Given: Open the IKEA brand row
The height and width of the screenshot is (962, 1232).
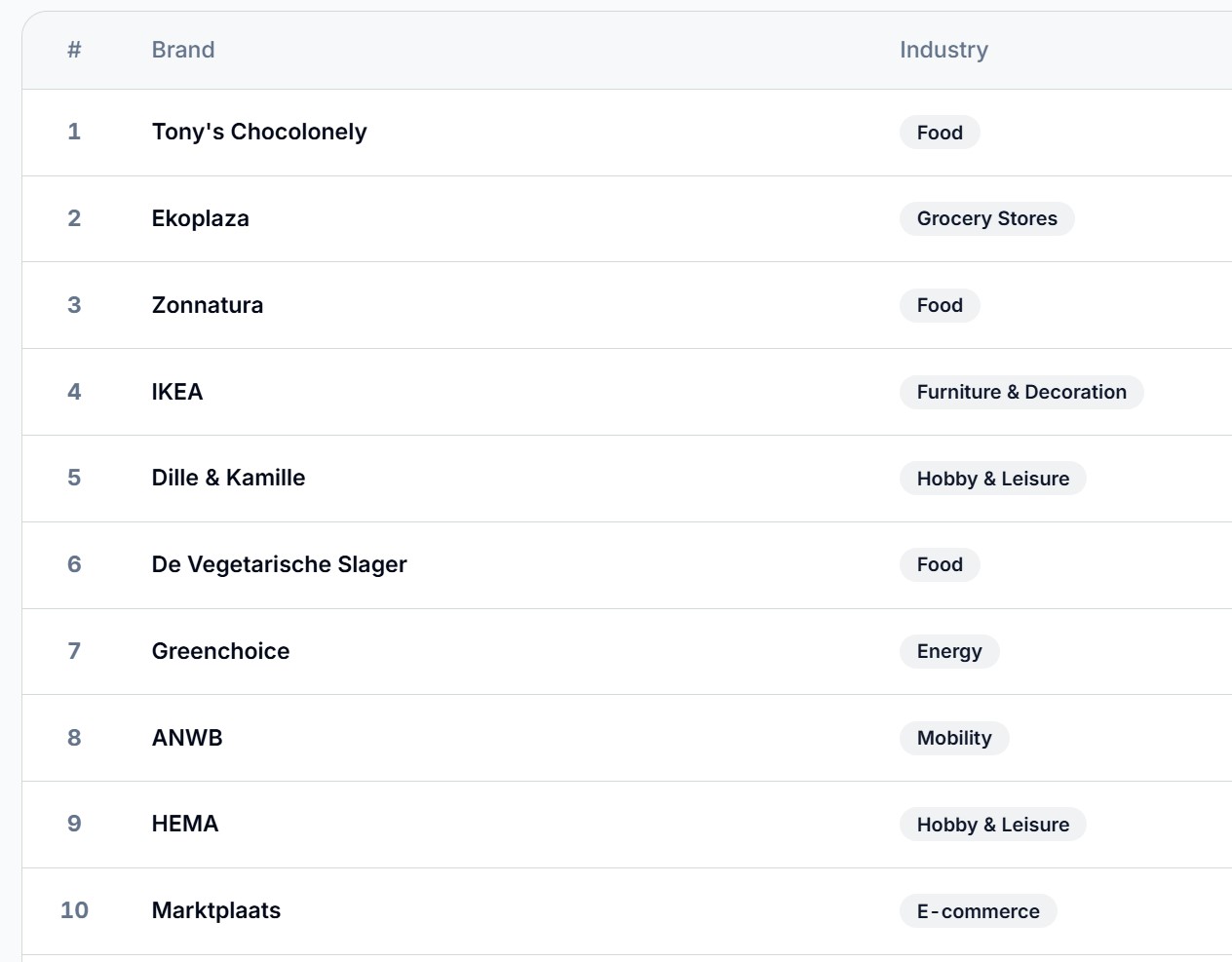Looking at the screenshot, I should coord(177,392).
